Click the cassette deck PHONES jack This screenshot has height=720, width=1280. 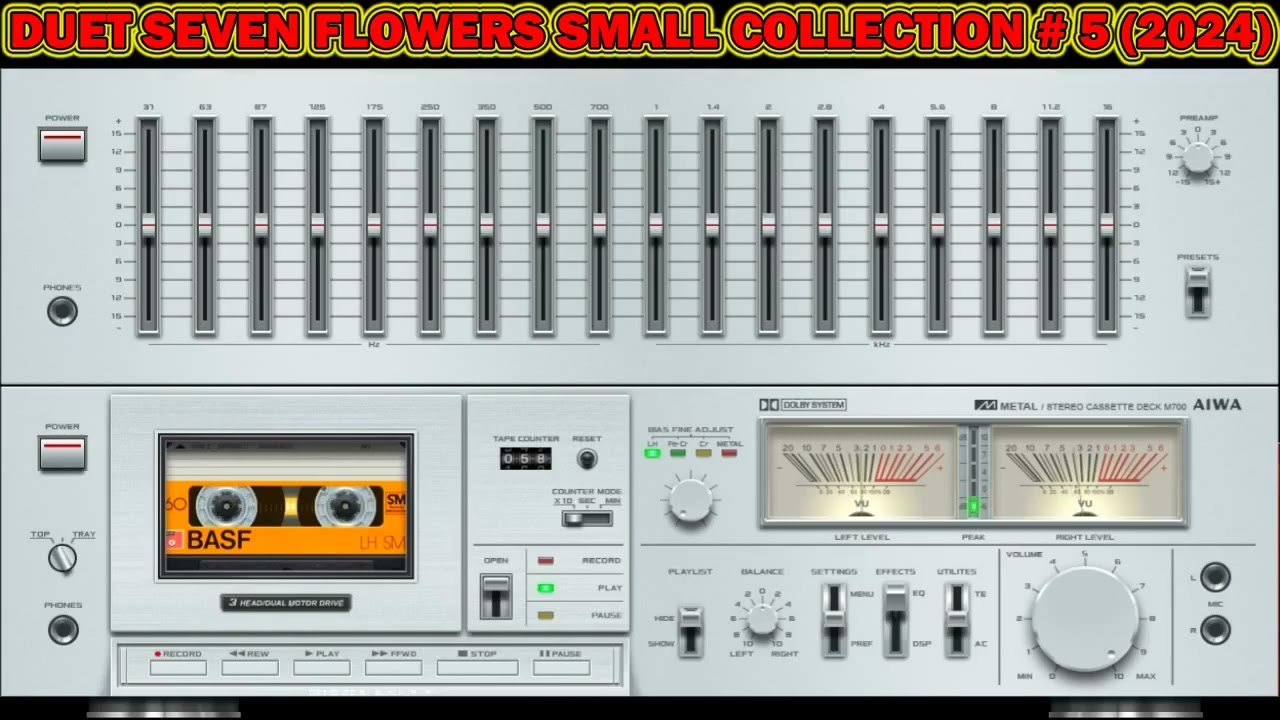pos(62,629)
